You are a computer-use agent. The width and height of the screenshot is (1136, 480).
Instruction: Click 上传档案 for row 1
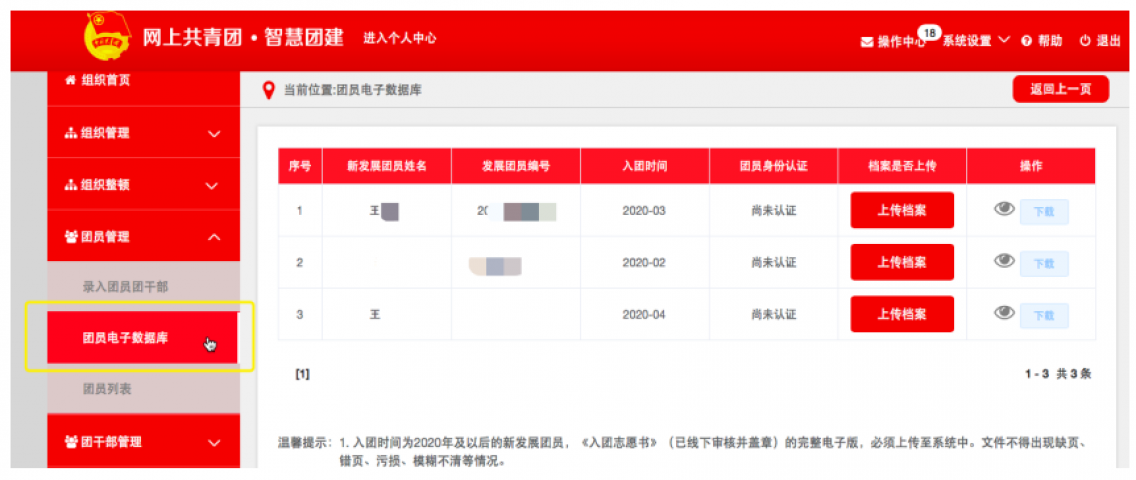point(901,211)
